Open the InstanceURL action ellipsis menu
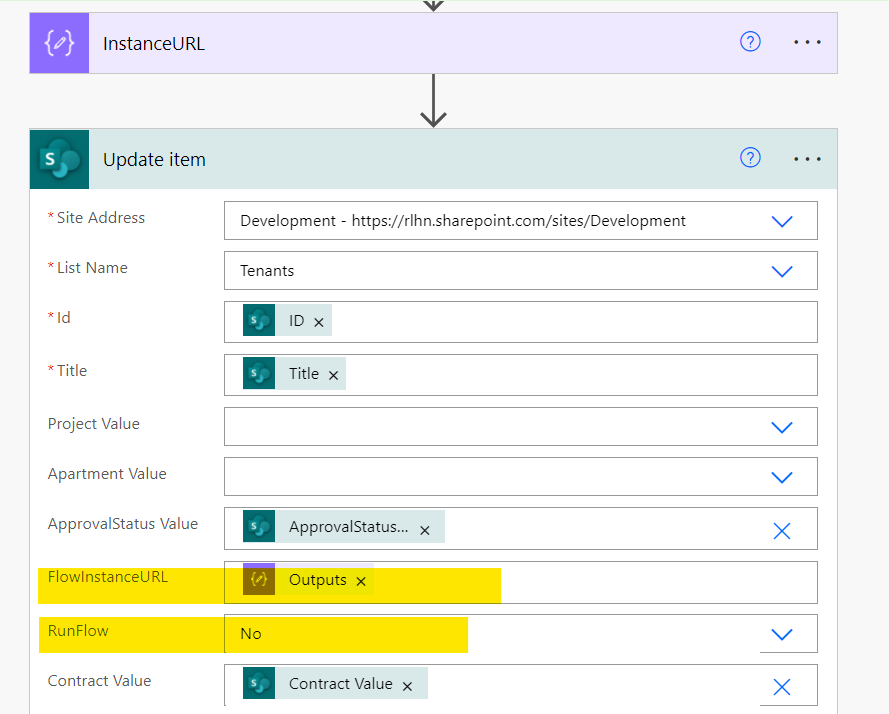889x714 pixels. click(x=807, y=43)
